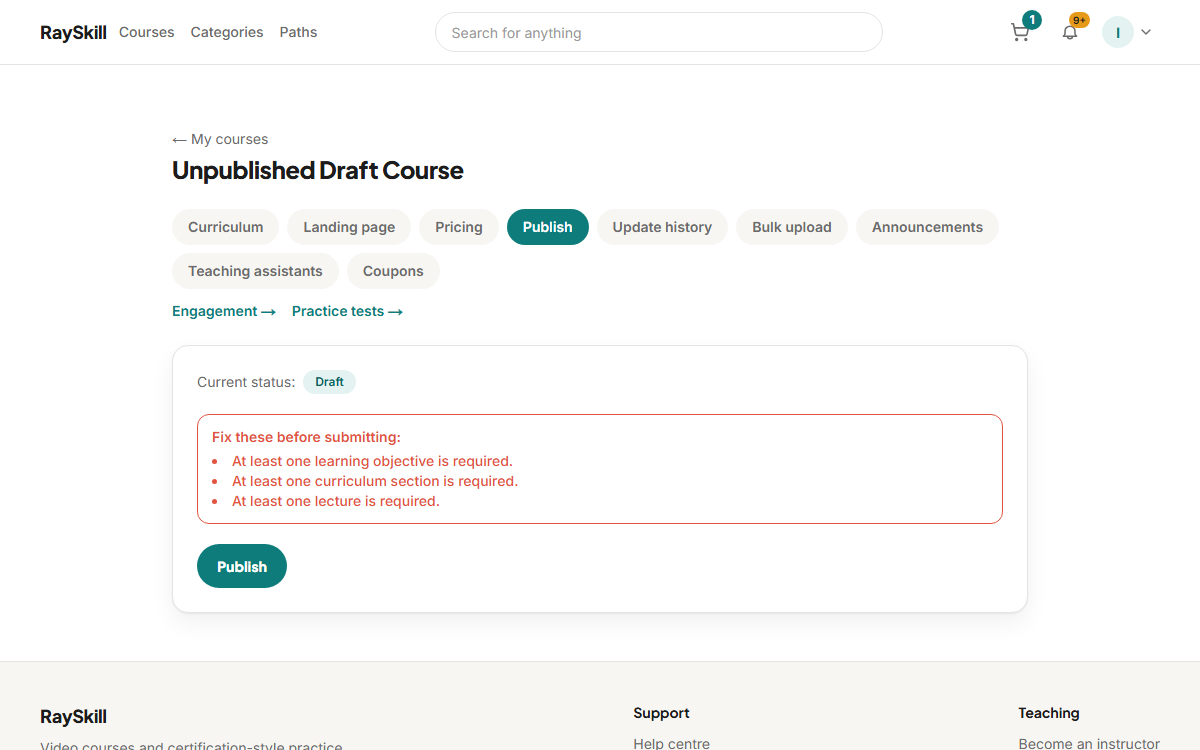1200x750 pixels.
Task: Follow the Practice tests arrow link
Action: [347, 311]
